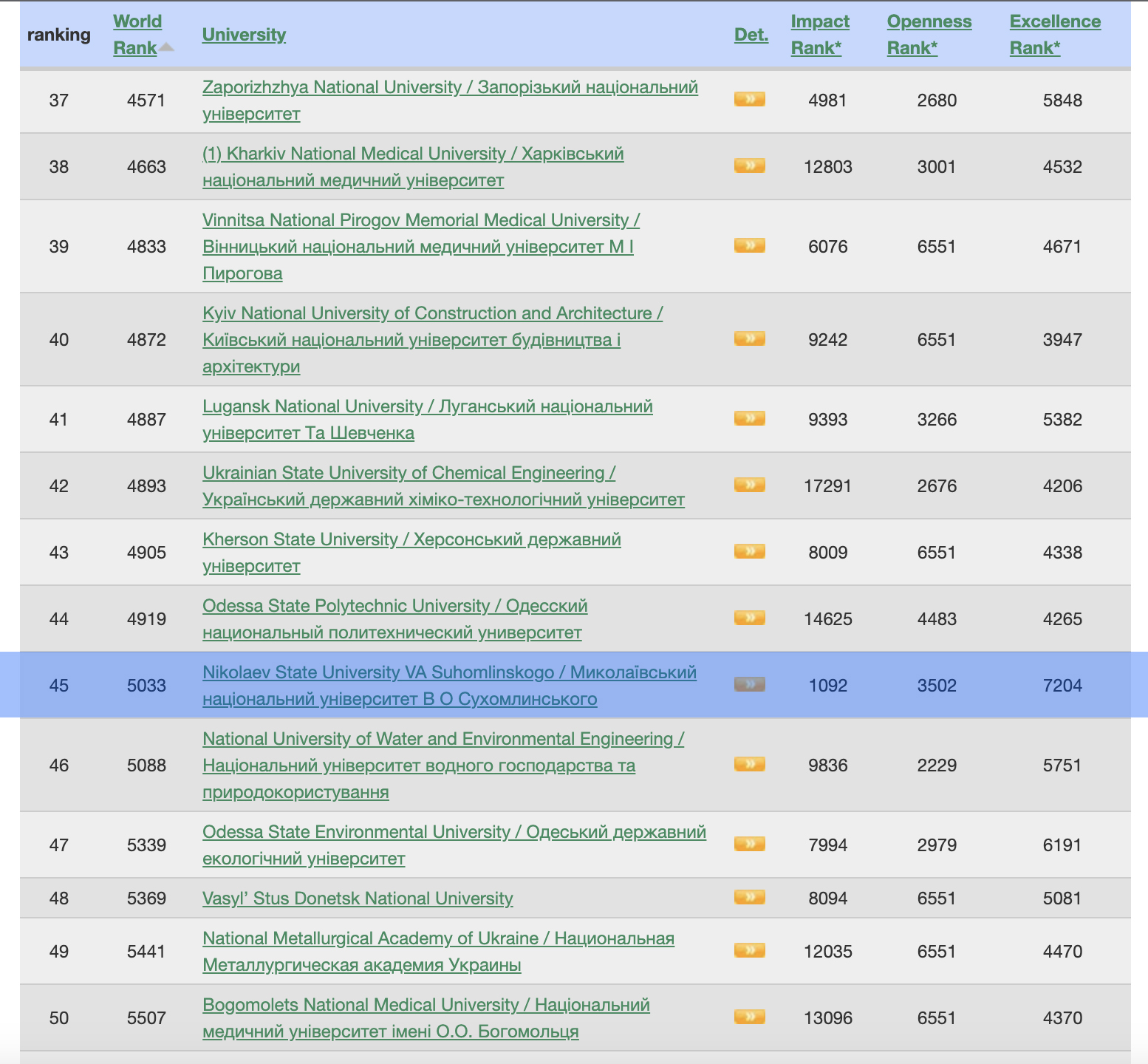The width and height of the screenshot is (1148, 1064).
Task: Open Kyiv National University of Construction link
Action: 432,313
